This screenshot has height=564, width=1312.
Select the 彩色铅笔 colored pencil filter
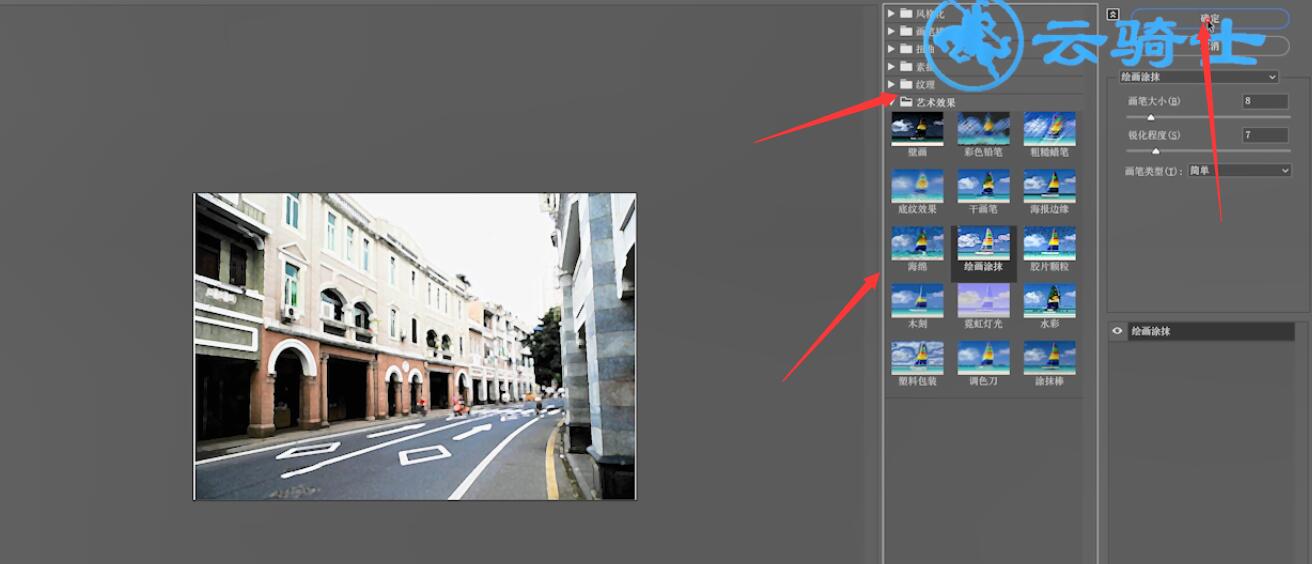pyautogui.click(x=983, y=129)
